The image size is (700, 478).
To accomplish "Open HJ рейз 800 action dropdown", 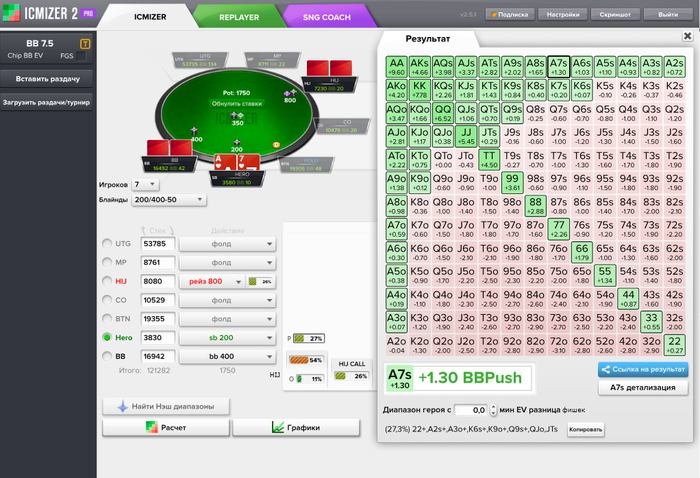I will [x=212, y=281].
